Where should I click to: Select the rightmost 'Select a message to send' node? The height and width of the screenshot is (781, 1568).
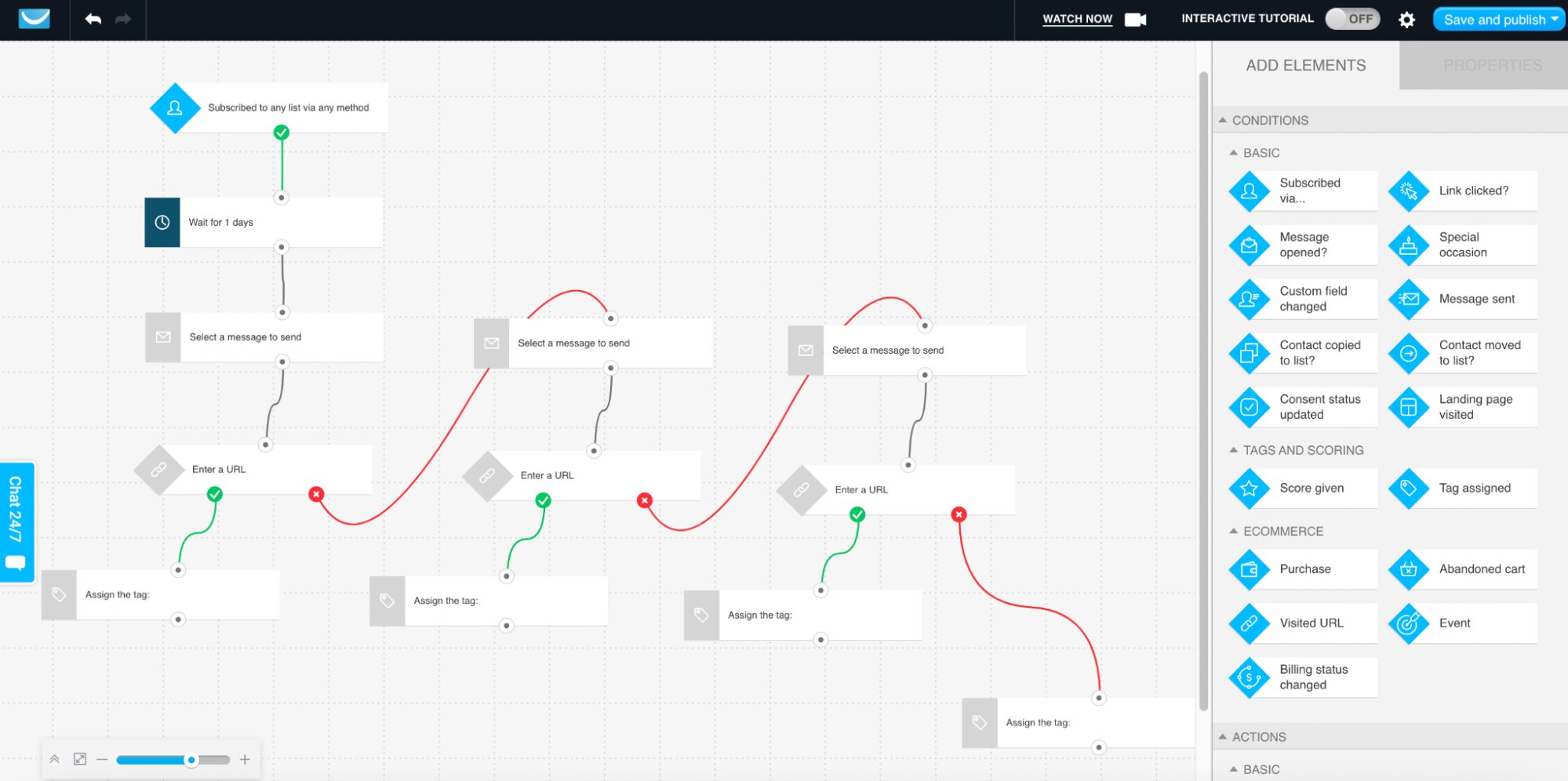(x=907, y=350)
